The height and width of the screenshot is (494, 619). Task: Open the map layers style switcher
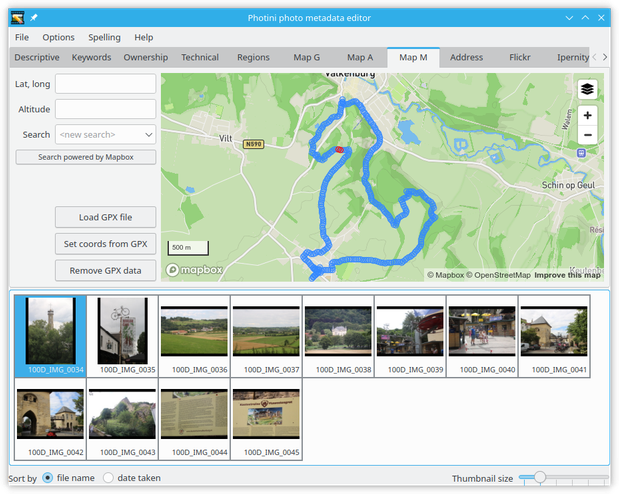pyautogui.click(x=587, y=89)
